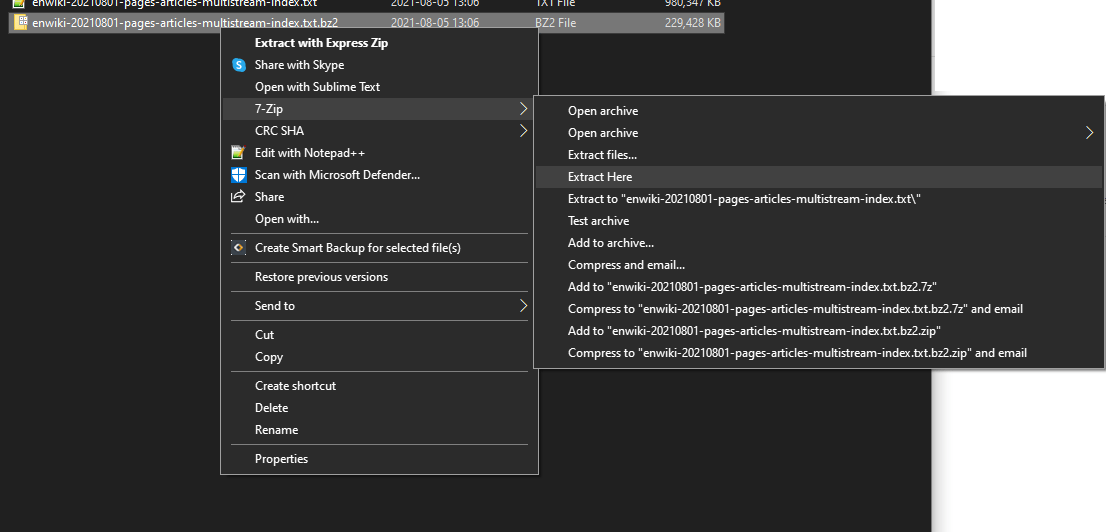
Task: Click the 229,428 KB size cell
Action: coord(693,23)
